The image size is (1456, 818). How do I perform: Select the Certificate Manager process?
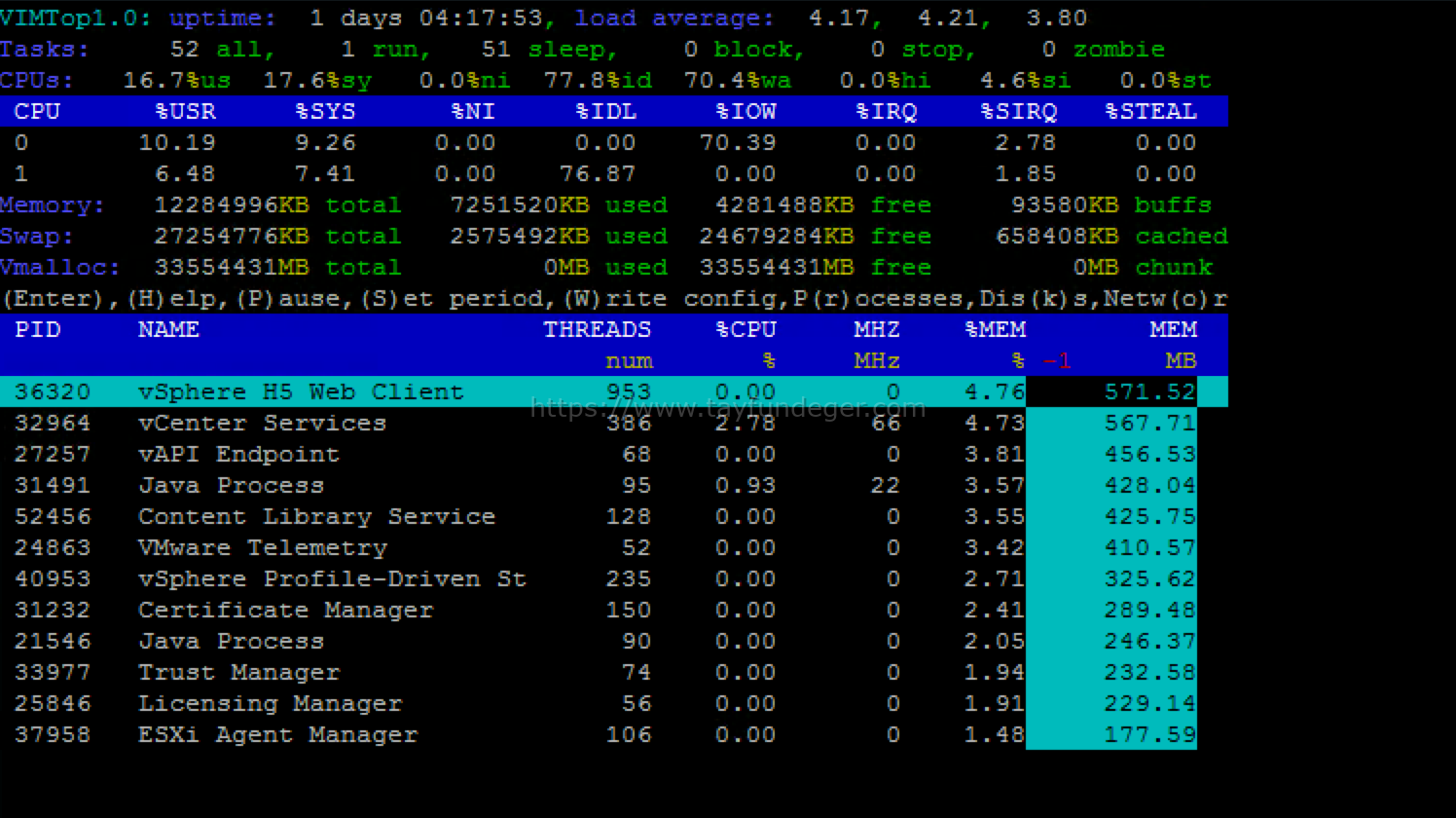point(285,611)
